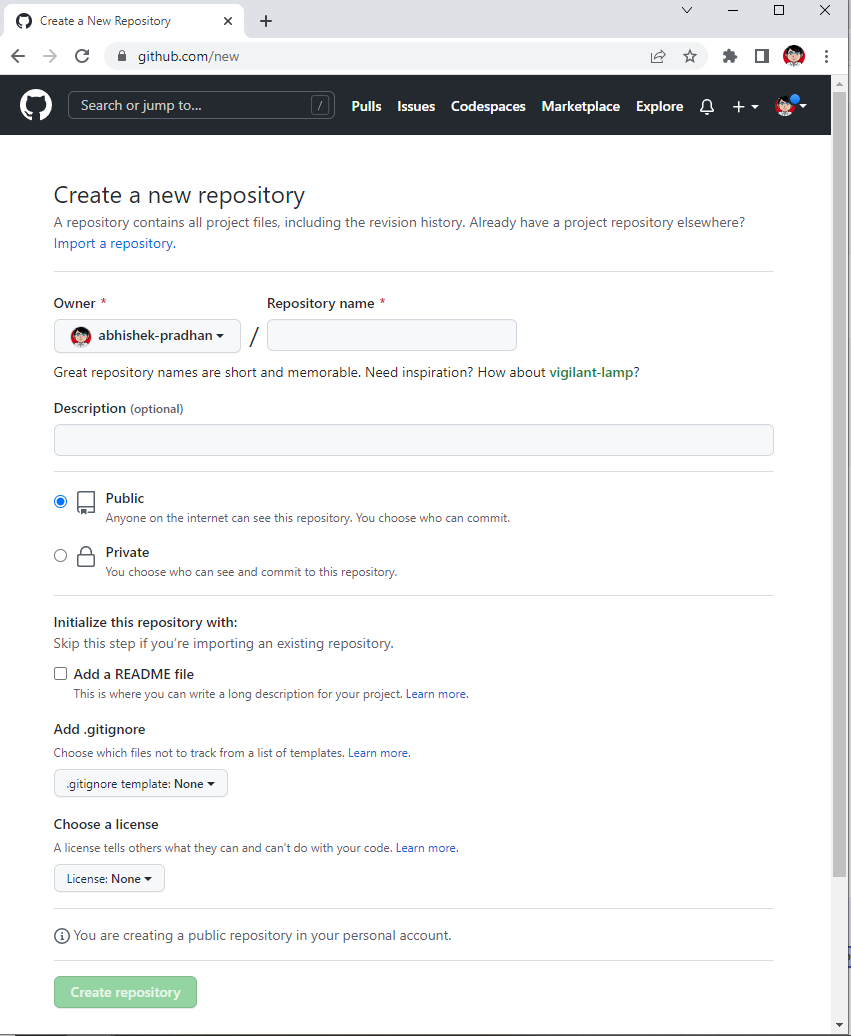Open the browser extensions puzzle icon
The height and width of the screenshot is (1036, 851).
click(729, 56)
